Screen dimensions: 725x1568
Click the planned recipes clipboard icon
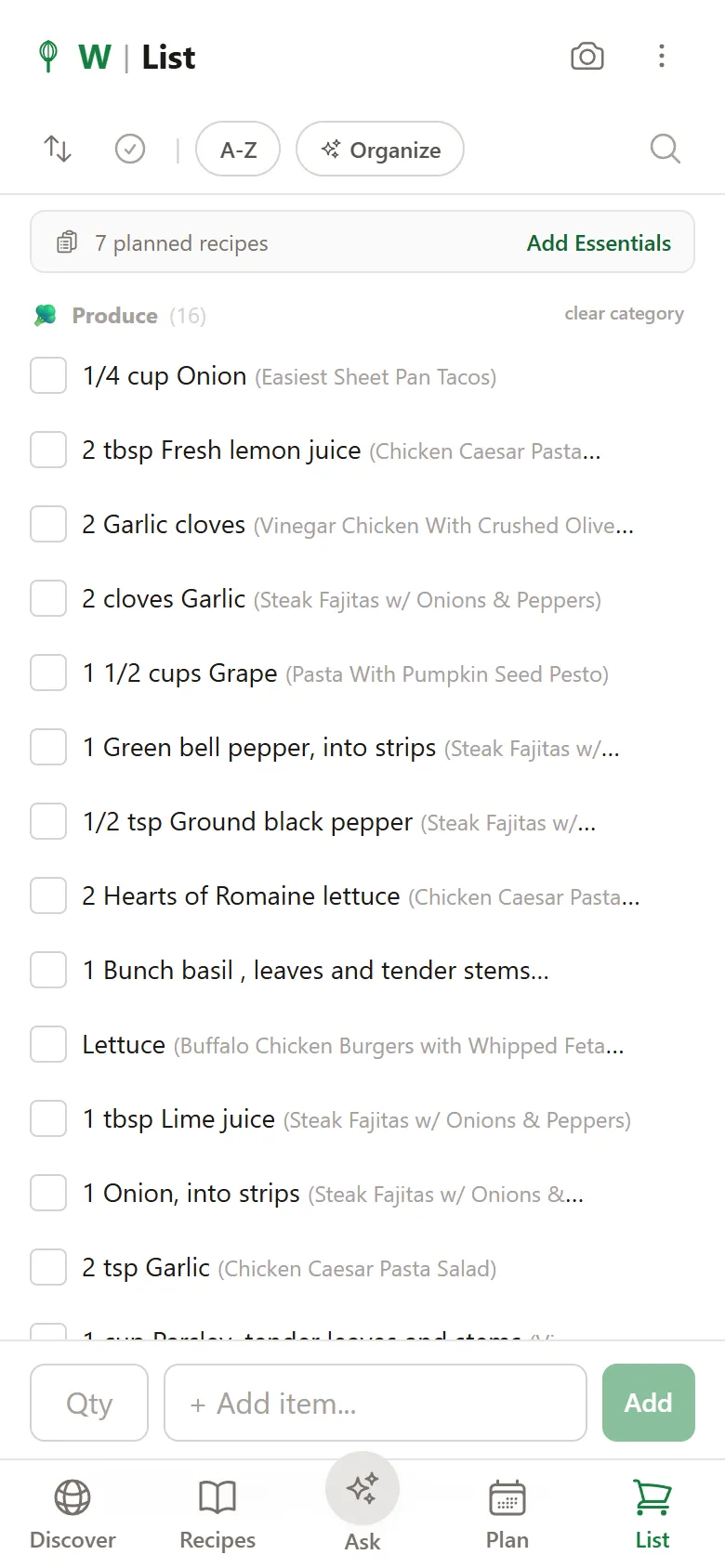click(66, 242)
